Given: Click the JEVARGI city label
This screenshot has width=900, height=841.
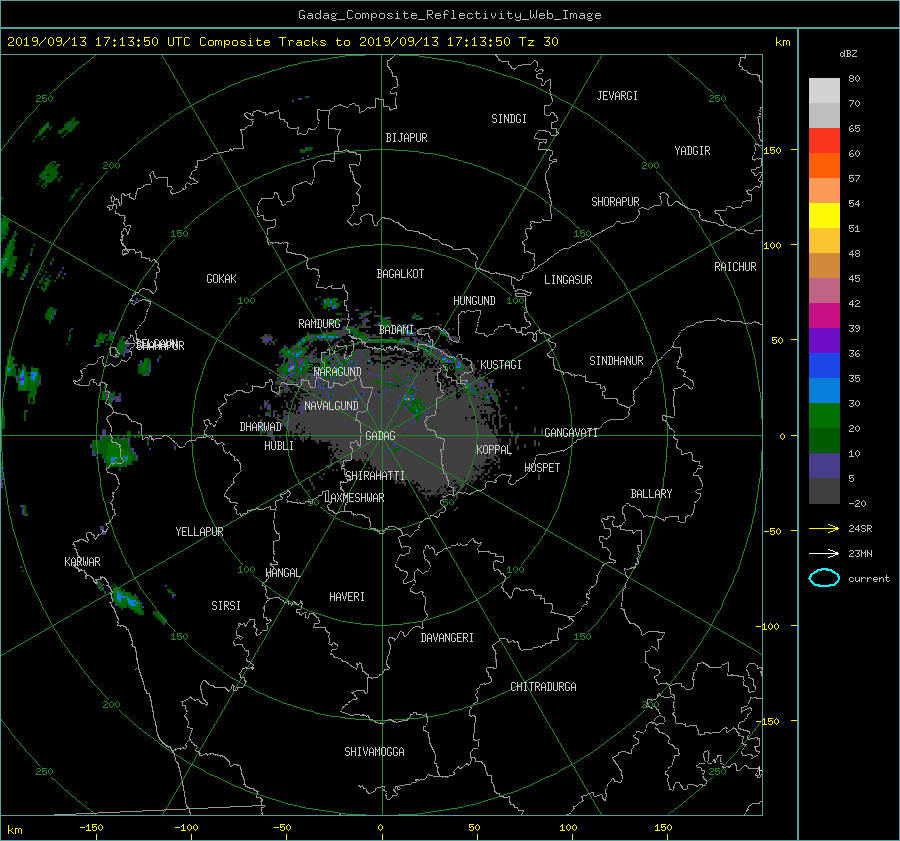Looking at the screenshot, I should 617,95.
